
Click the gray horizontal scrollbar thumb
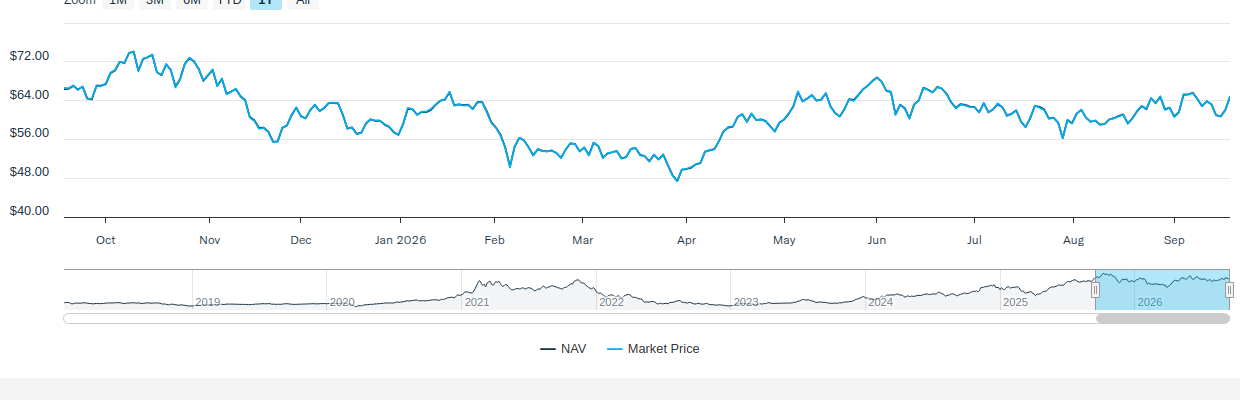tap(1162, 319)
